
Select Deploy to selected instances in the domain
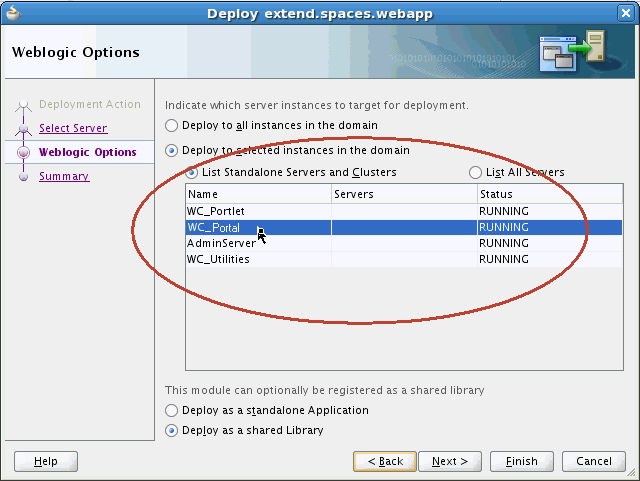171,151
